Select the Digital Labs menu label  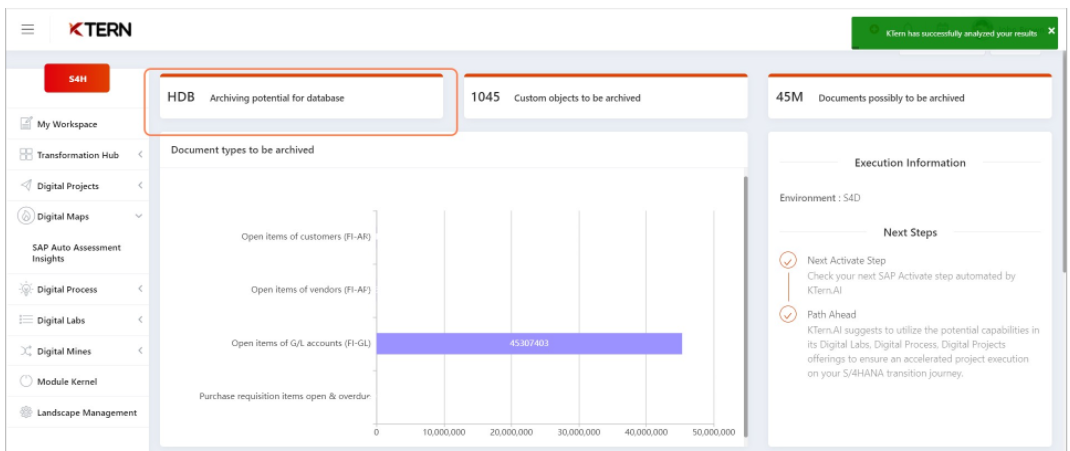[61, 320]
